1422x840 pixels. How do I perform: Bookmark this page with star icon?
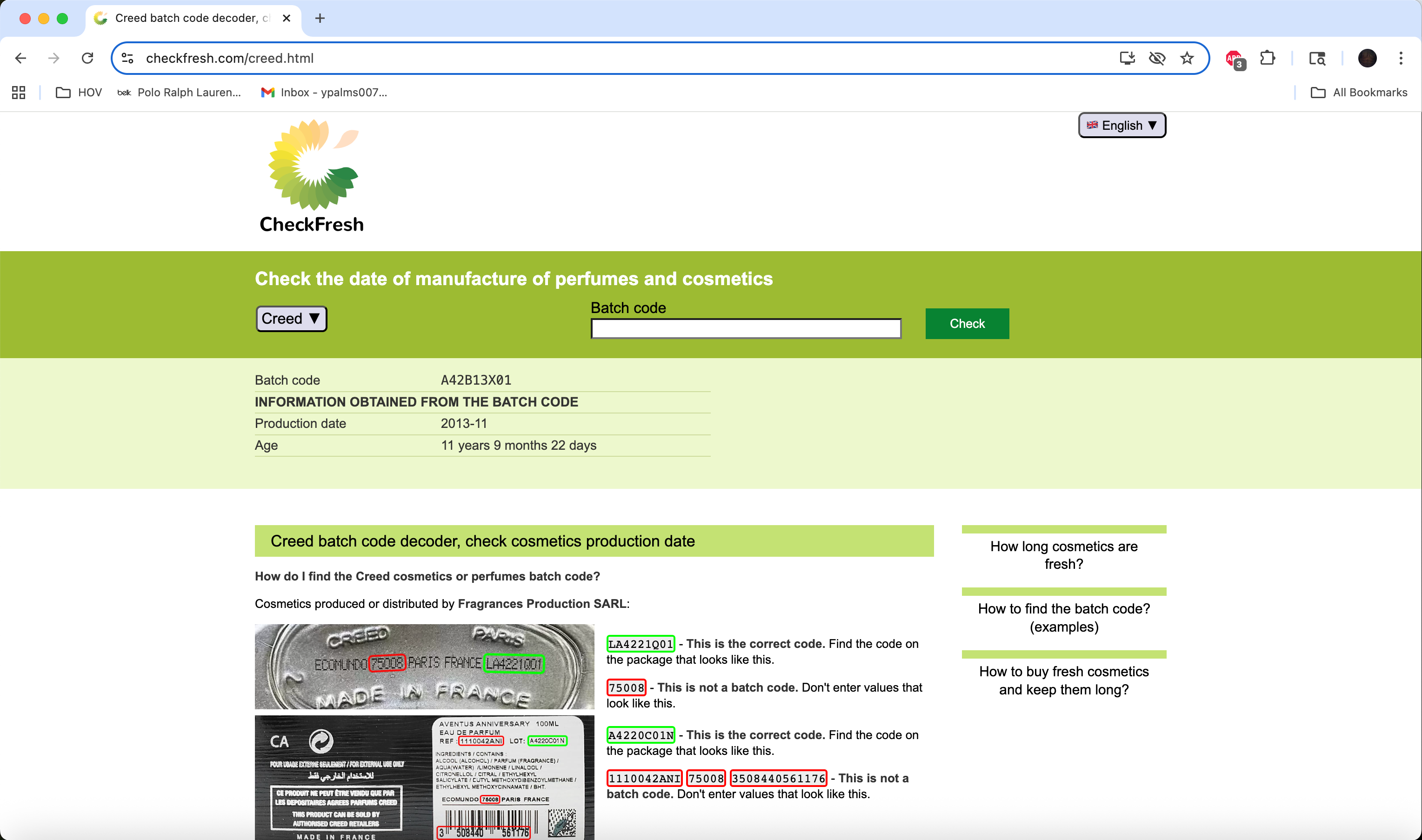1187,58
